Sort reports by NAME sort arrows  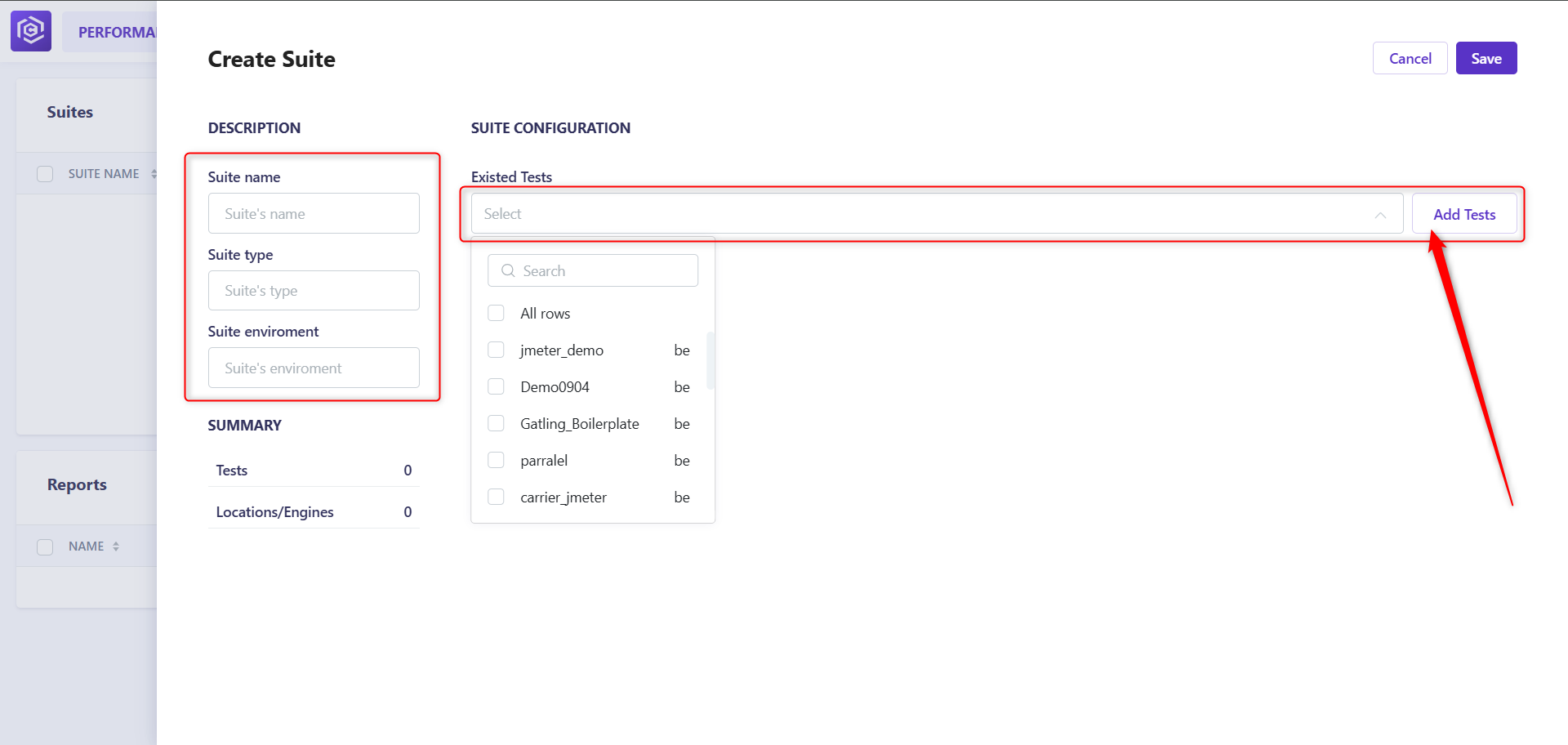coord(116,546)
